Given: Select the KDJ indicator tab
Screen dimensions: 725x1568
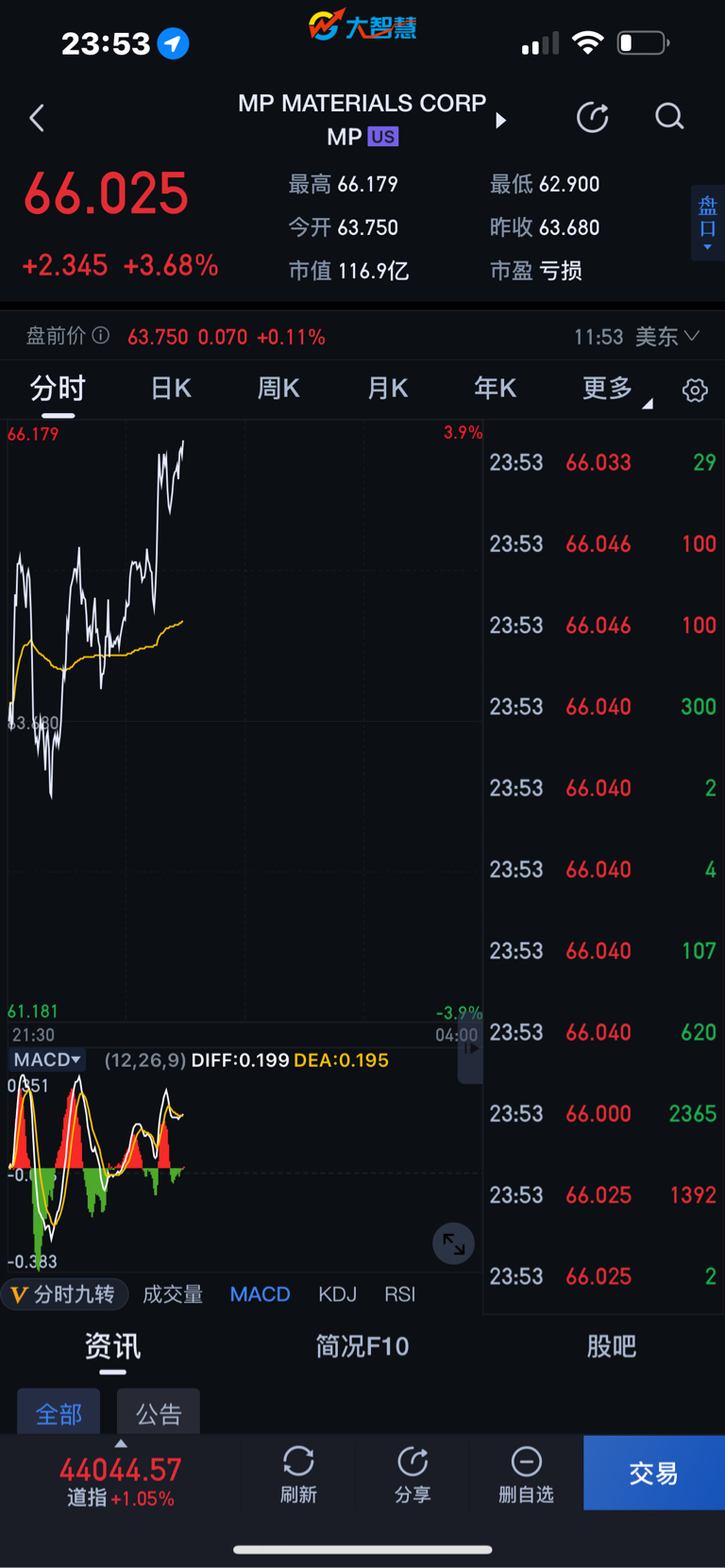Looking at the screenshot, I should click(337, 1294).
